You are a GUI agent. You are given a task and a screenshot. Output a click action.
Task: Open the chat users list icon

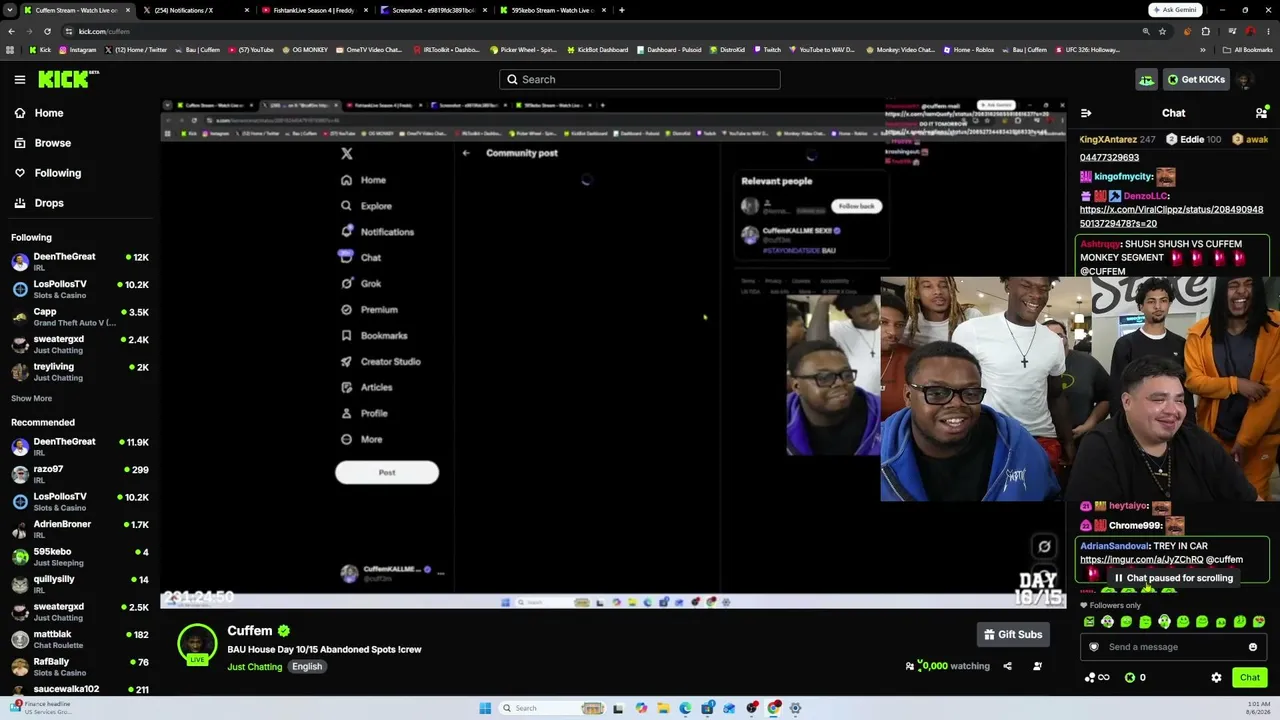(1261, 113)
